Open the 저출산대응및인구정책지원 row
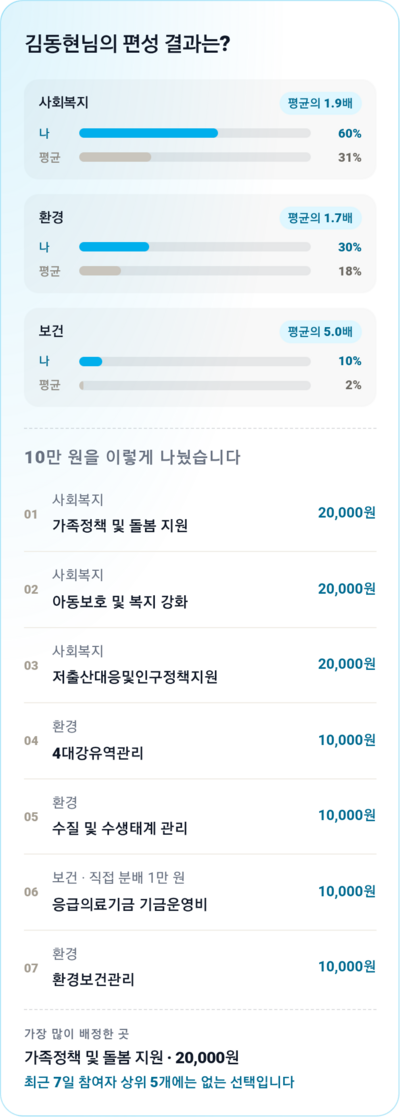400x1117 pixels. (x=200, y=665)
